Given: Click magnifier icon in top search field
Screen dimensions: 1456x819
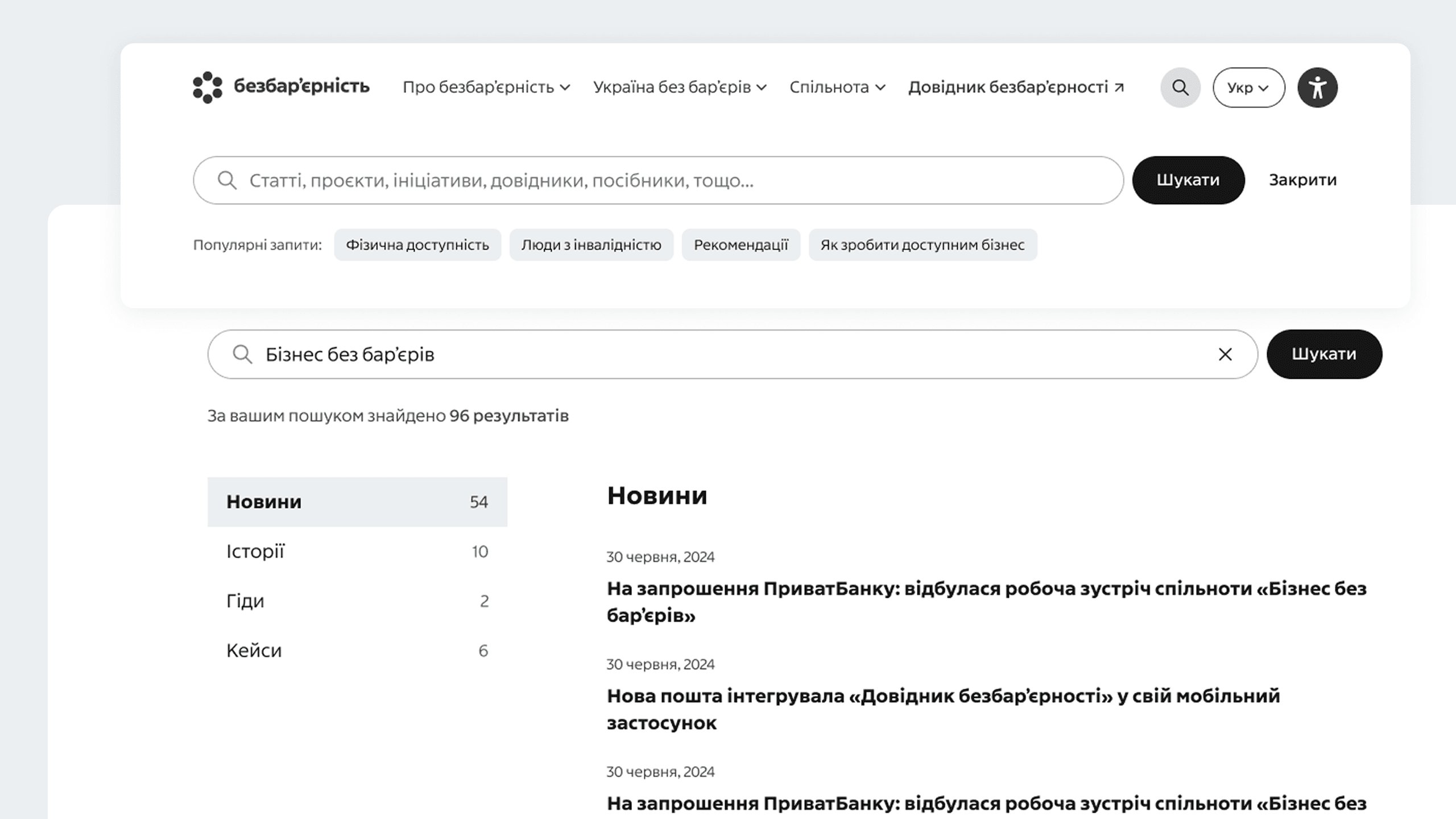Looking at the screenshot, I should (x=227, y=180).
